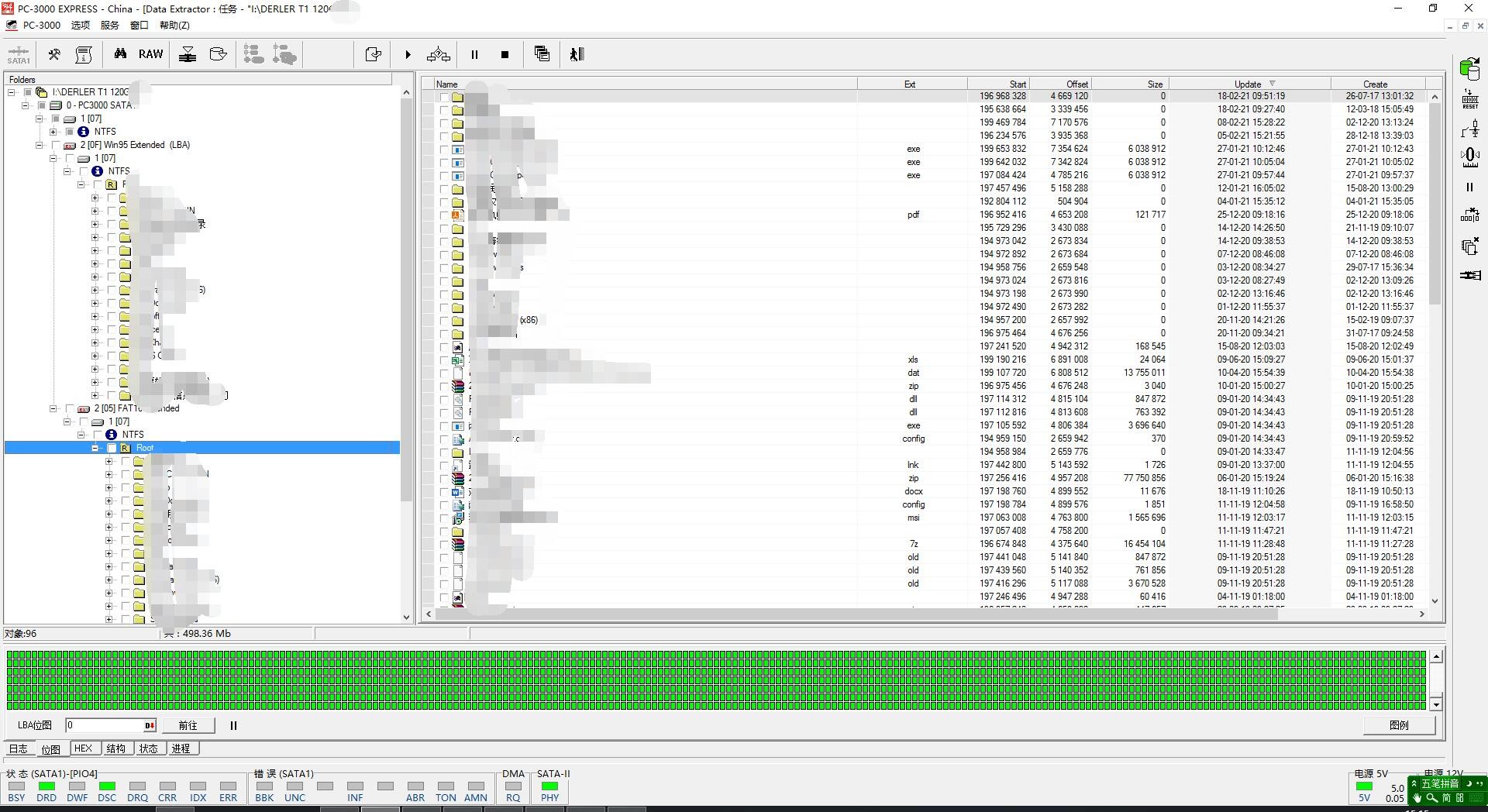Open the crossed tools utilities icon
The image size is (1488, 812).
tap(54, 54)
